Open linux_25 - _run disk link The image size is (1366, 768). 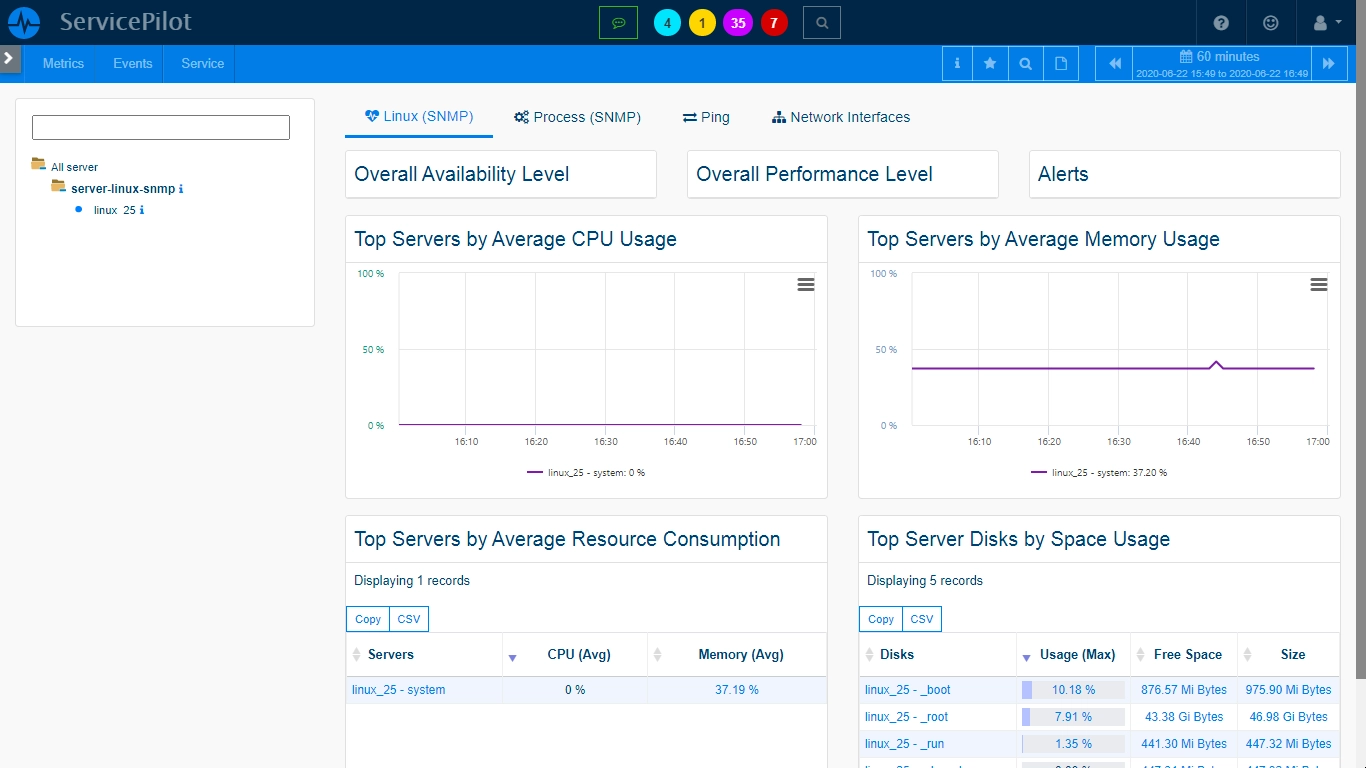point(905,744)
